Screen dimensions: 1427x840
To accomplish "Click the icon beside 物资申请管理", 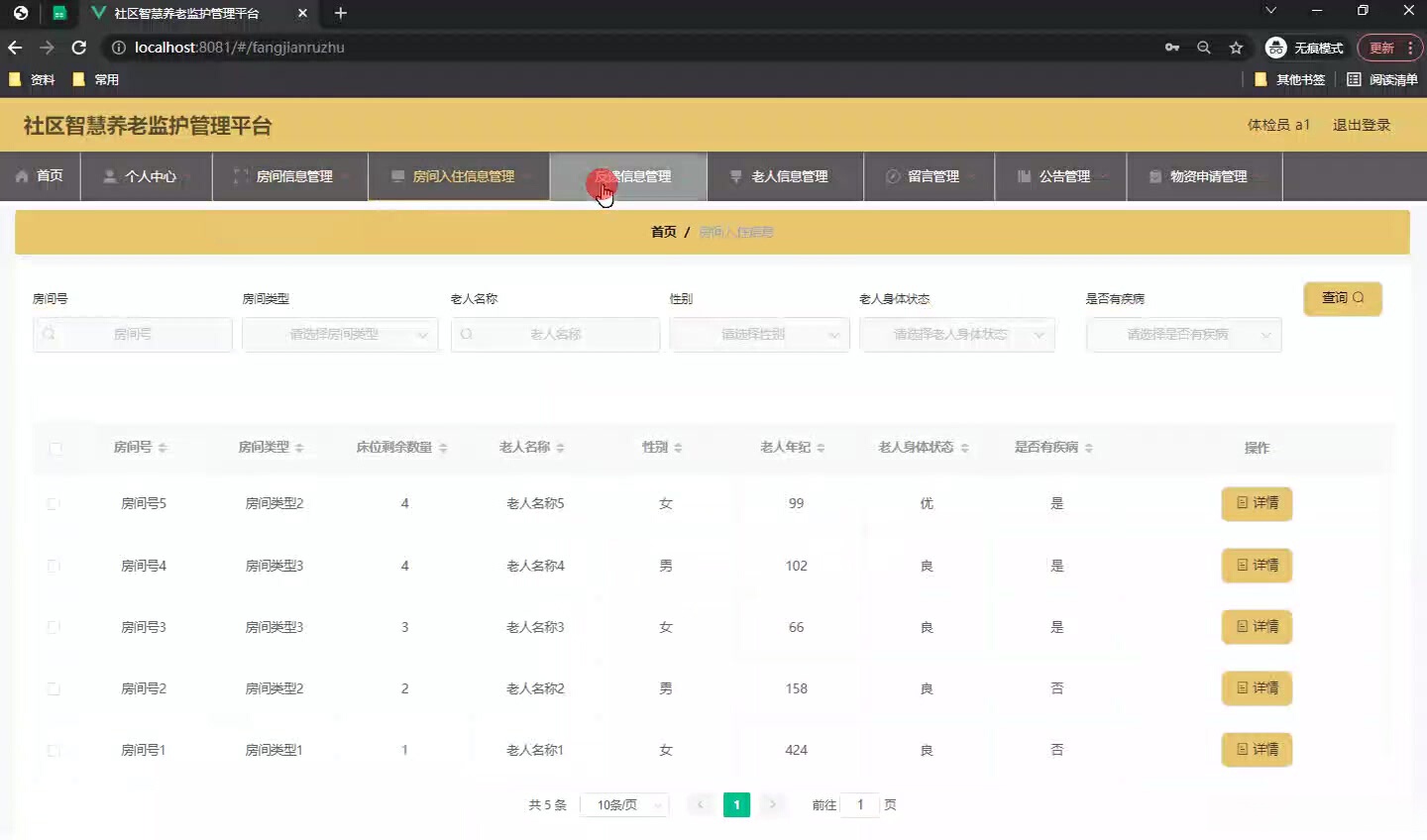I will click(x=1154, y=176).
